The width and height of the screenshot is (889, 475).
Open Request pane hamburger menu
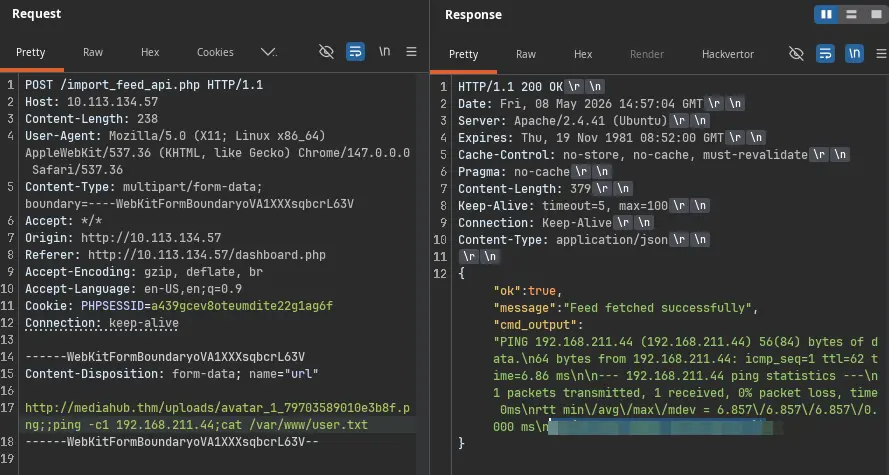point(412,52)
